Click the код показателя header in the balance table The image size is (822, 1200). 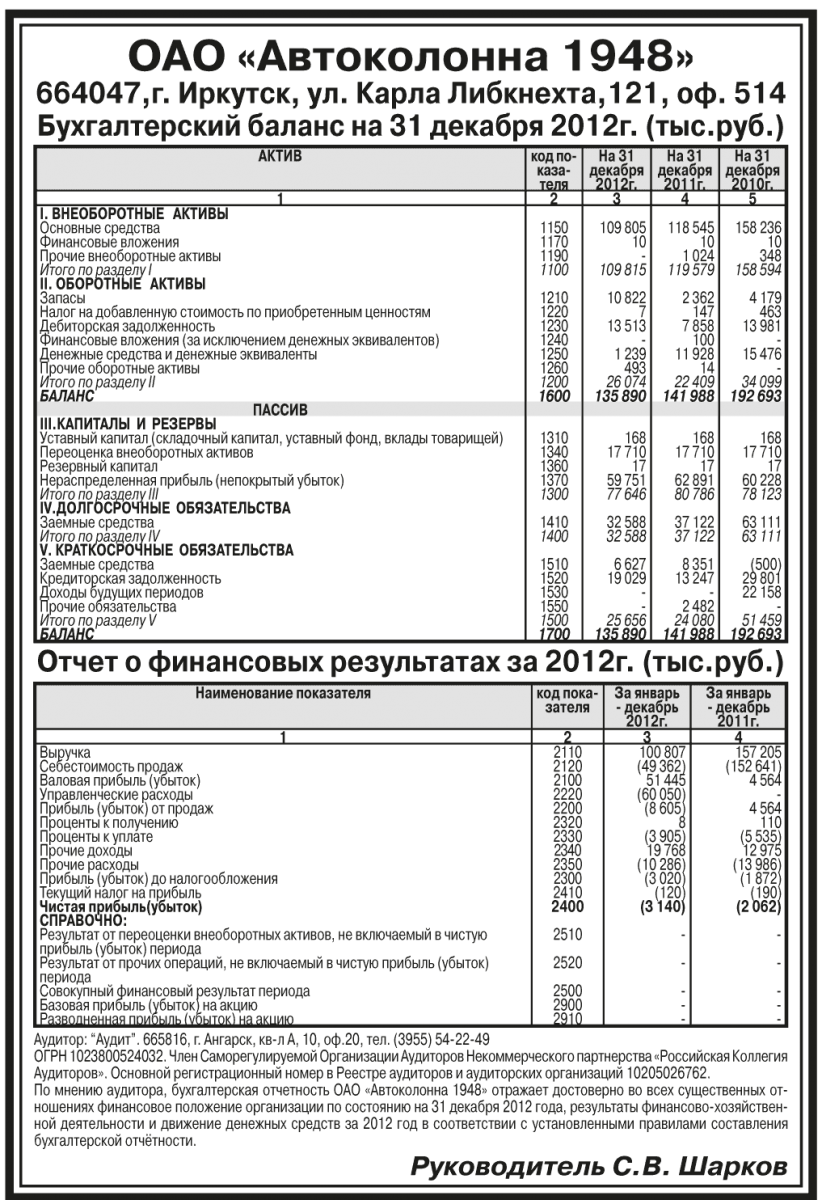pos(553,171)
